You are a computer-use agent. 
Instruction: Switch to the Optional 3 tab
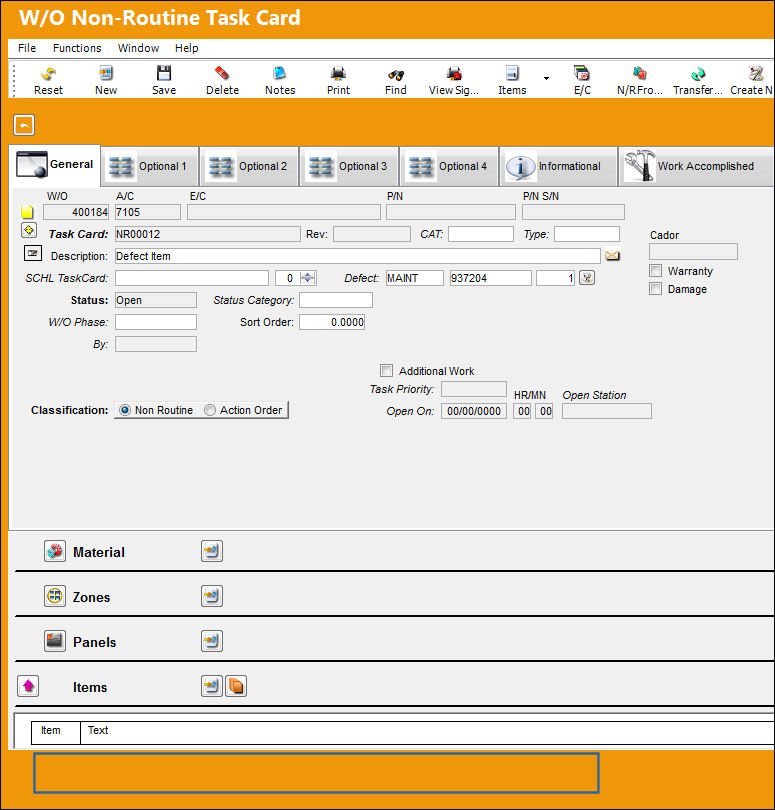coord(350,166)
